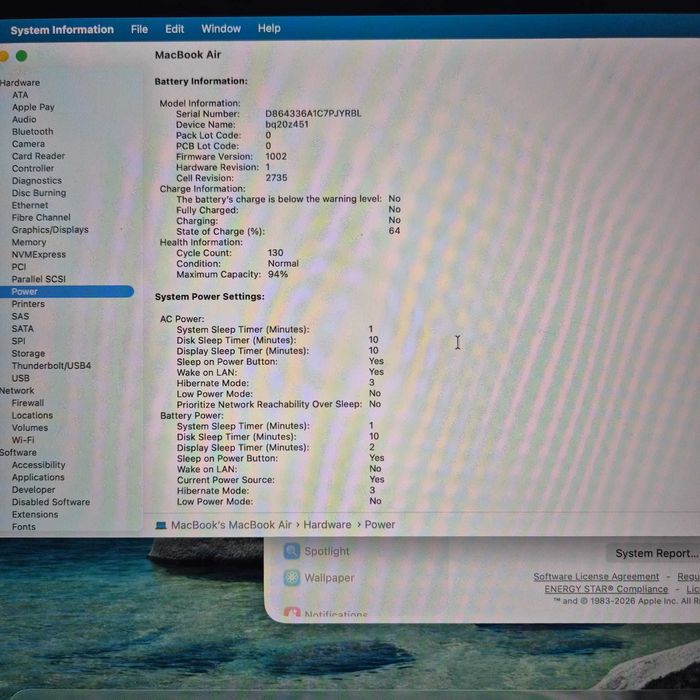The height and width of the screenshot is (700, 700).
Task: Select Firewall under Network
Action: coord(28,403)
